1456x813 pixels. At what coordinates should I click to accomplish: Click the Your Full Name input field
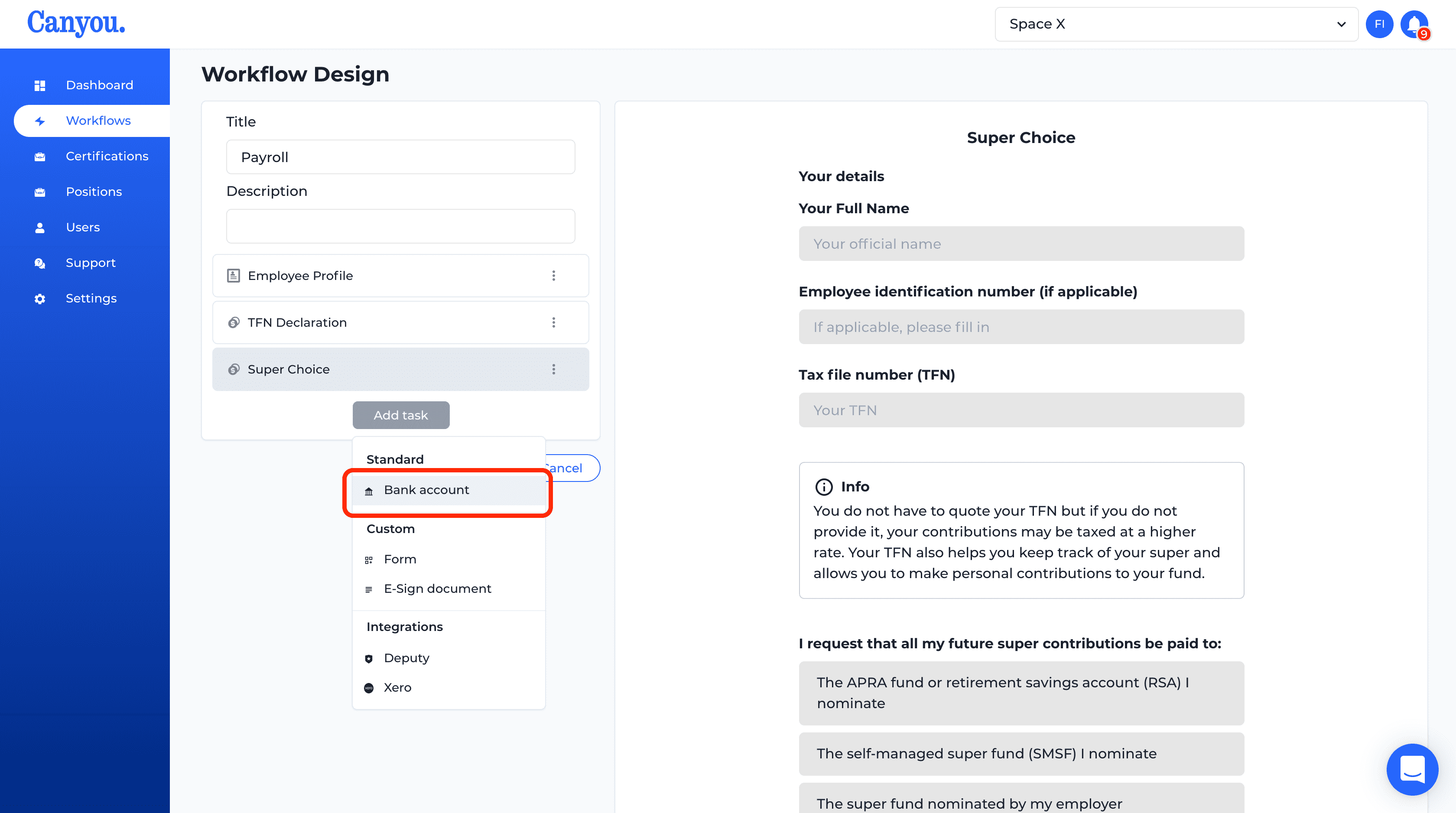click(x=1021, y=244)
